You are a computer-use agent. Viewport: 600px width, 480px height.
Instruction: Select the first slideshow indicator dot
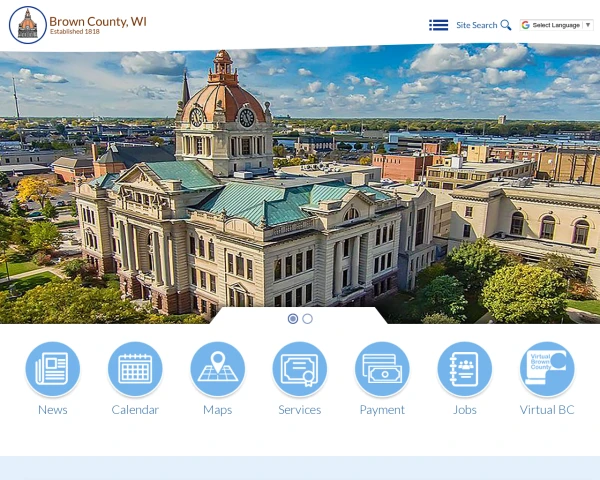coord(293,318)
